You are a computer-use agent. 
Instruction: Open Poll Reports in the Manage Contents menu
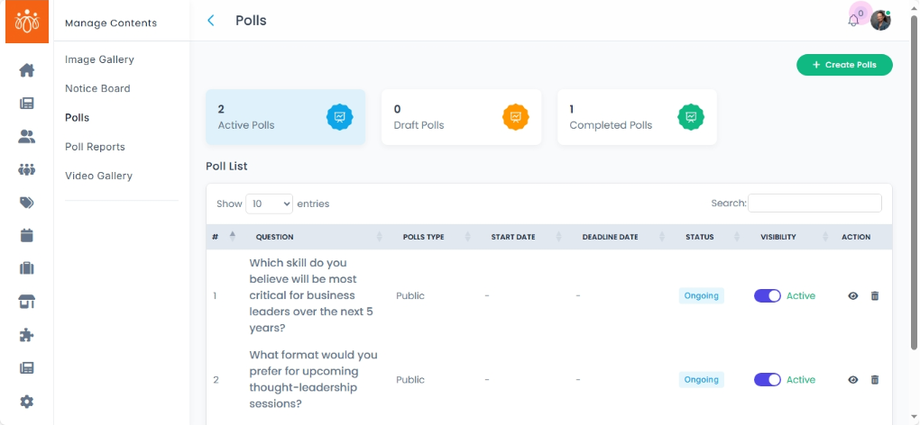(x=95, y=147)
